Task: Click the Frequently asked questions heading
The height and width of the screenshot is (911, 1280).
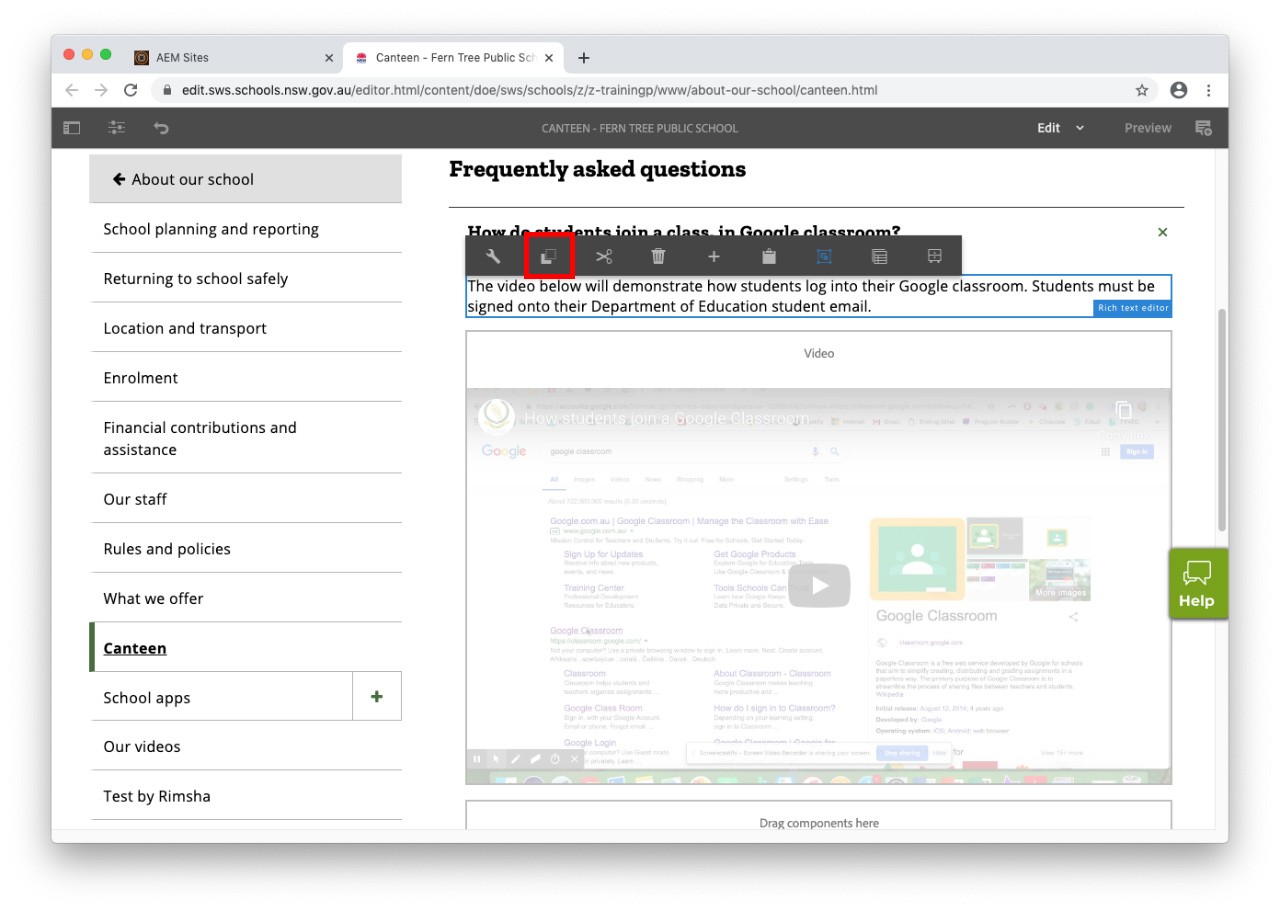Action: click(597, 169)
